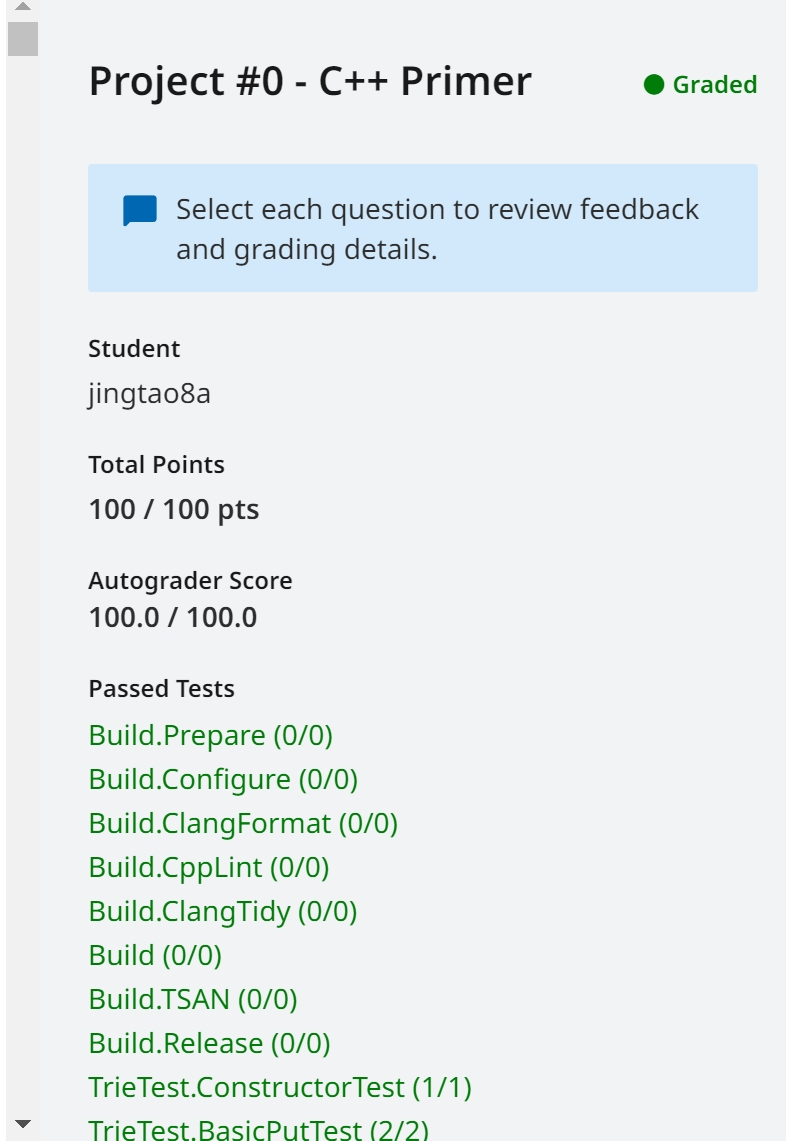This screenshot has height=1141, width=786.
Task: Open the Build.Prepare (0/0) test
Action: (210, 735)
